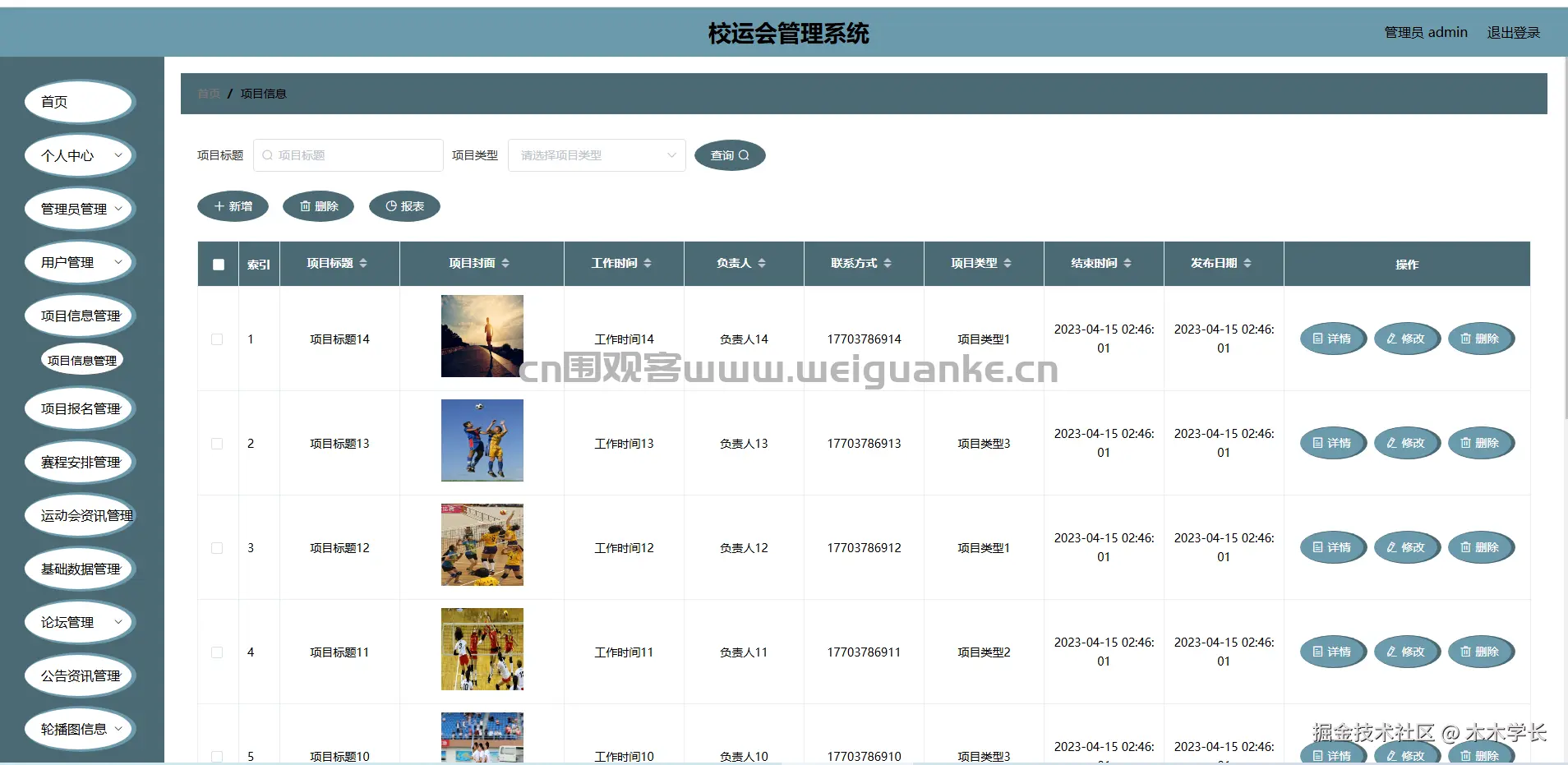The image size is (1568, 765).
Task: Click the 新增 add button
Action: [233, 206]
